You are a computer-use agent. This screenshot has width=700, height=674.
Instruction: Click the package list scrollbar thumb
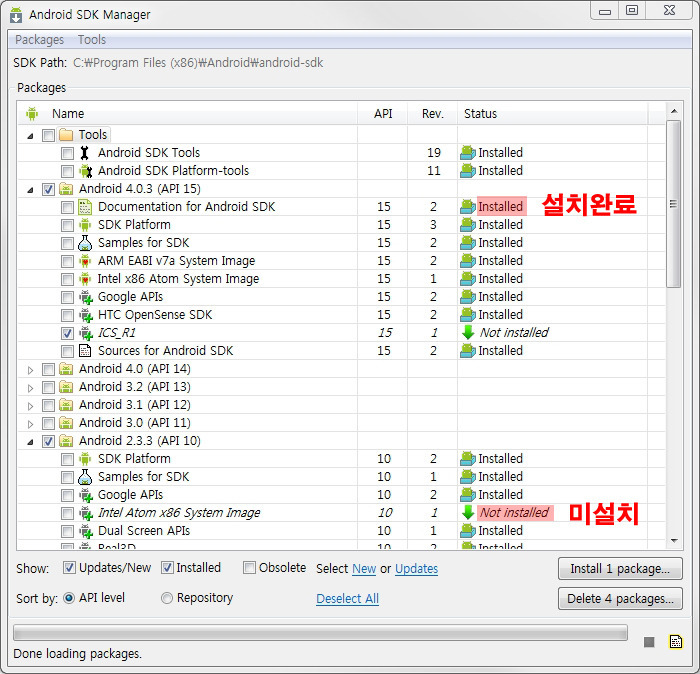674,204
